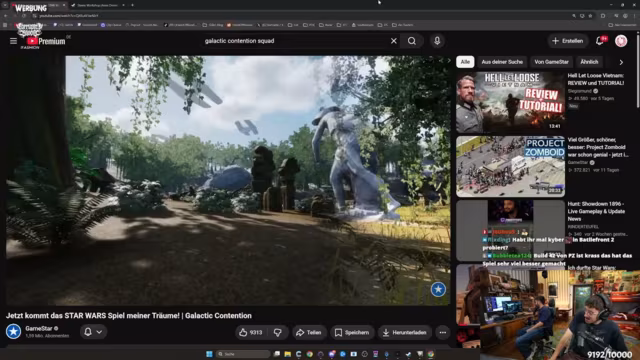Image resolution: width=640 pixels, height=360 pixels.
Task: Bookmark this page with star icon
Action: coord(590,16)
